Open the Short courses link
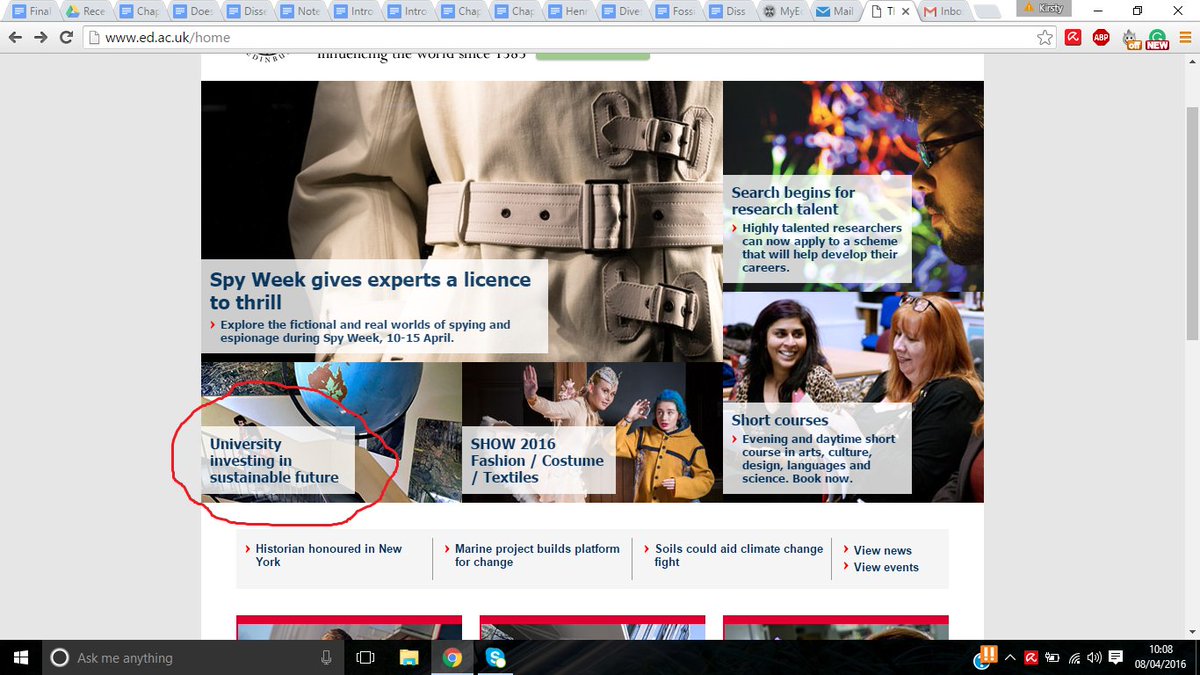 (x=780, y=421)
